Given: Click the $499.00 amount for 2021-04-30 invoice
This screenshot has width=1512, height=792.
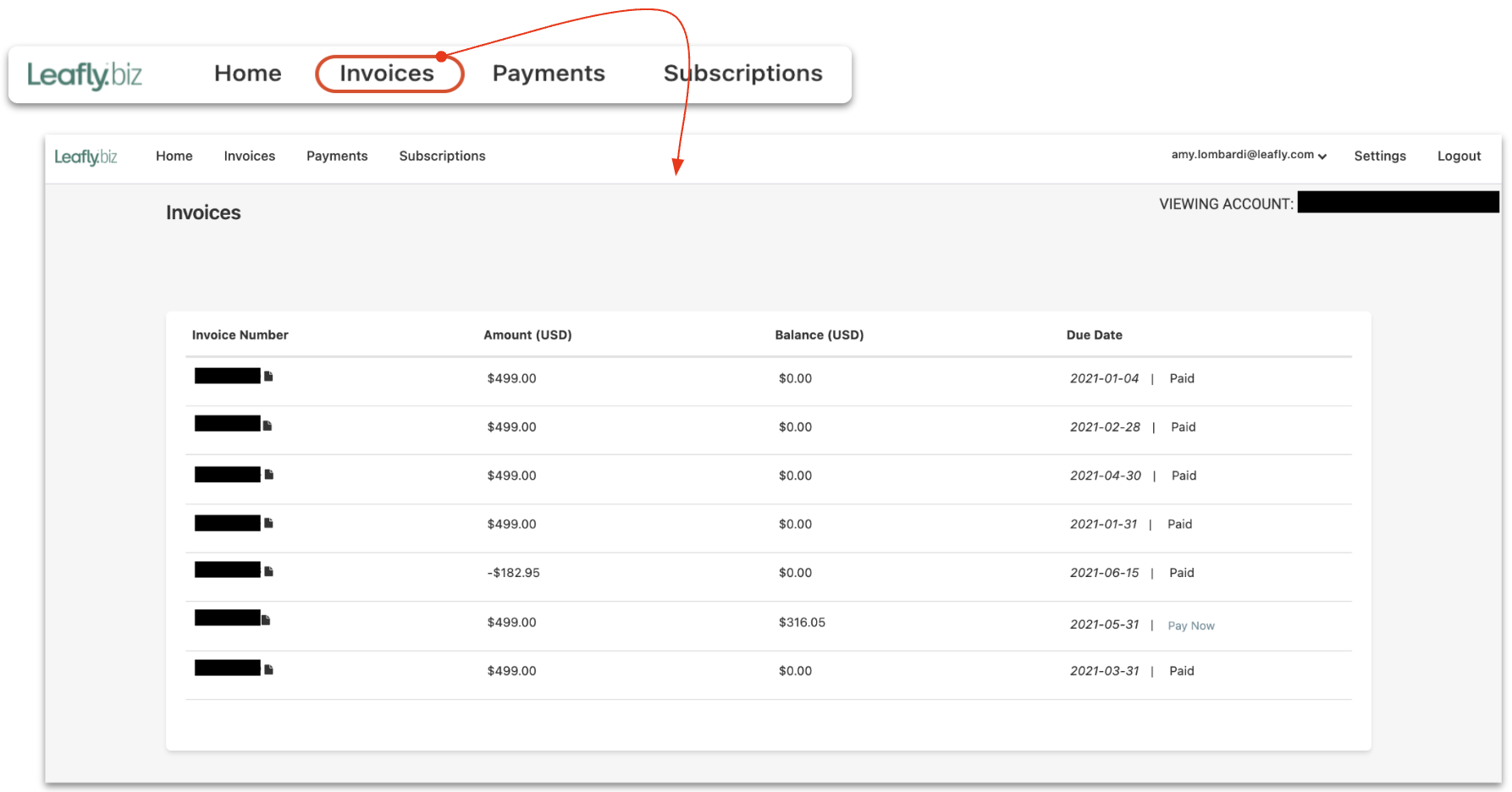Looking at the screenshot, I should coord(511,476).
